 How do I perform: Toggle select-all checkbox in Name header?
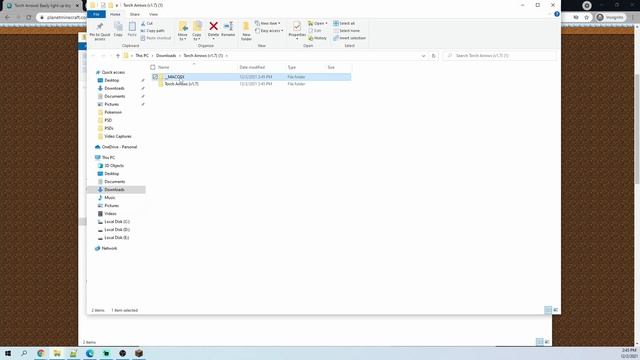pyautogui.click(x=153, y=67)
